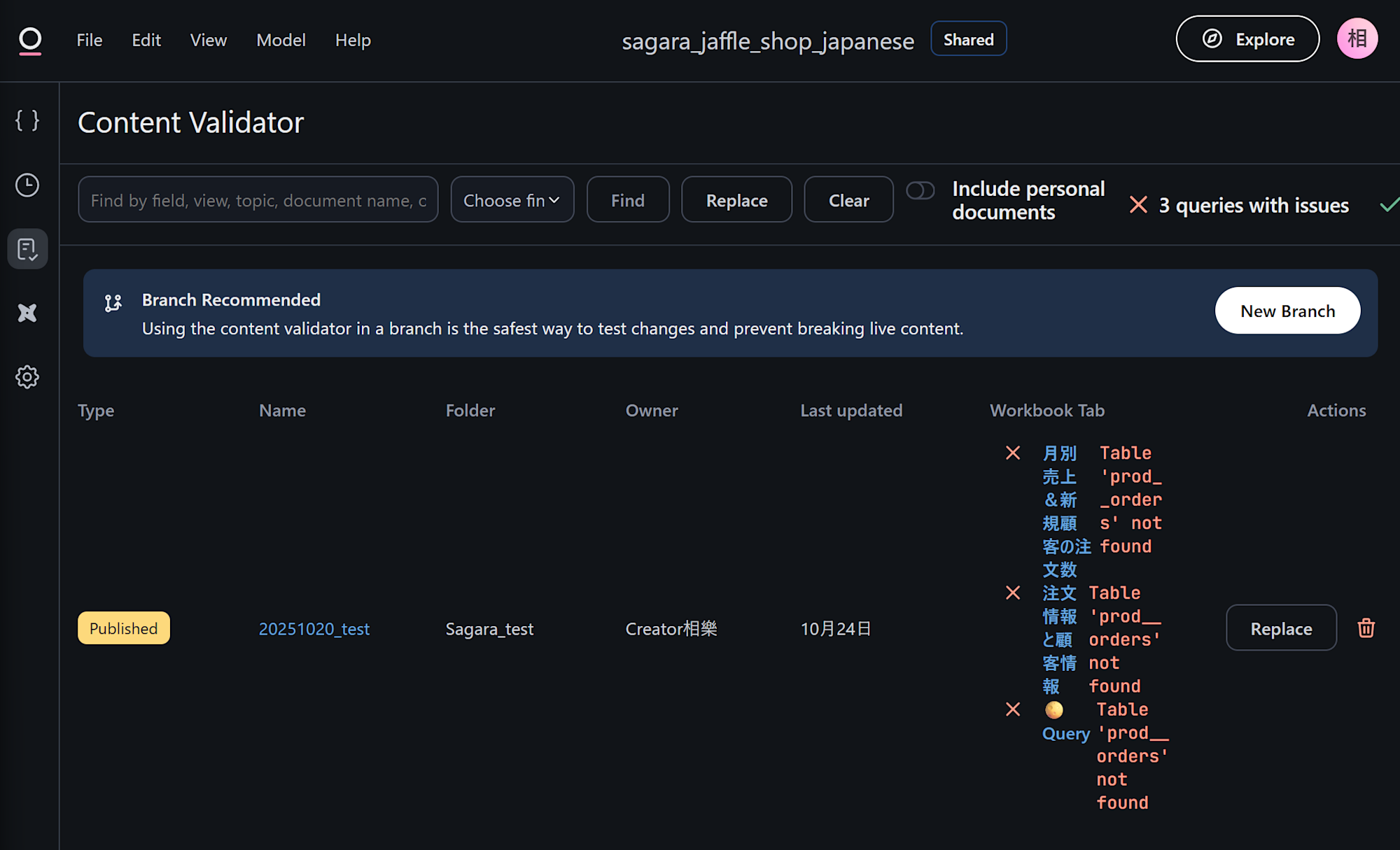Open the pink user avatar menu
The image size is (1400, 850).
click(x=1357, y=39)
